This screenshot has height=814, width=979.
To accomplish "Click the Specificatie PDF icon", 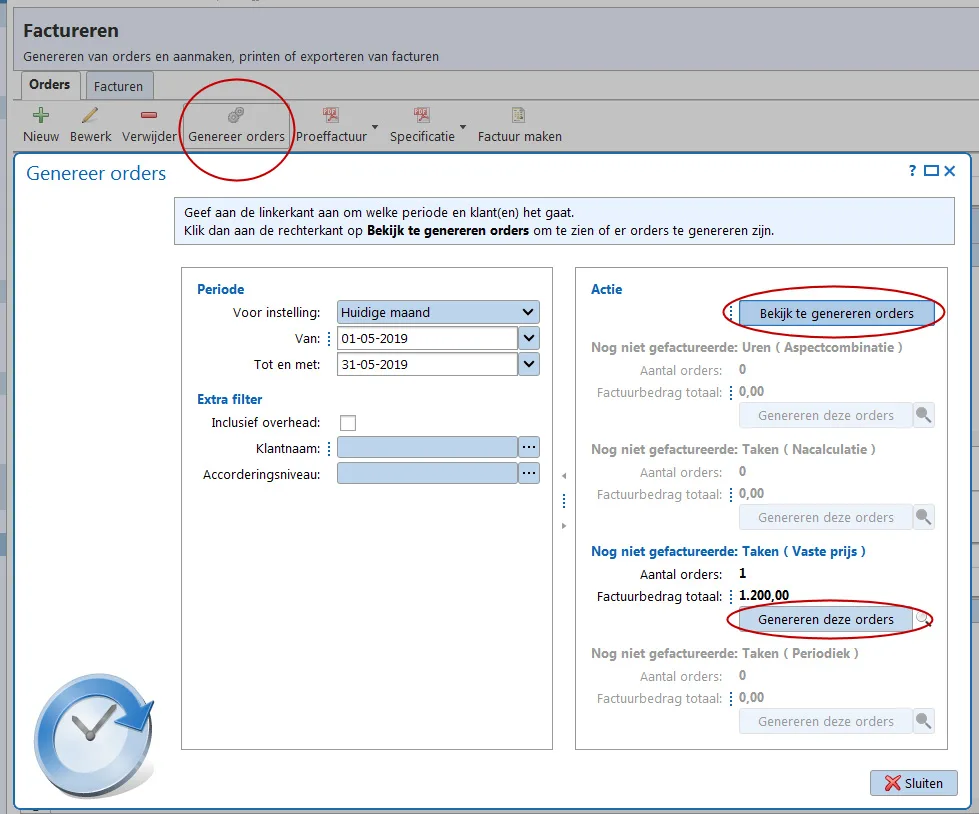I will pos(421,115).
